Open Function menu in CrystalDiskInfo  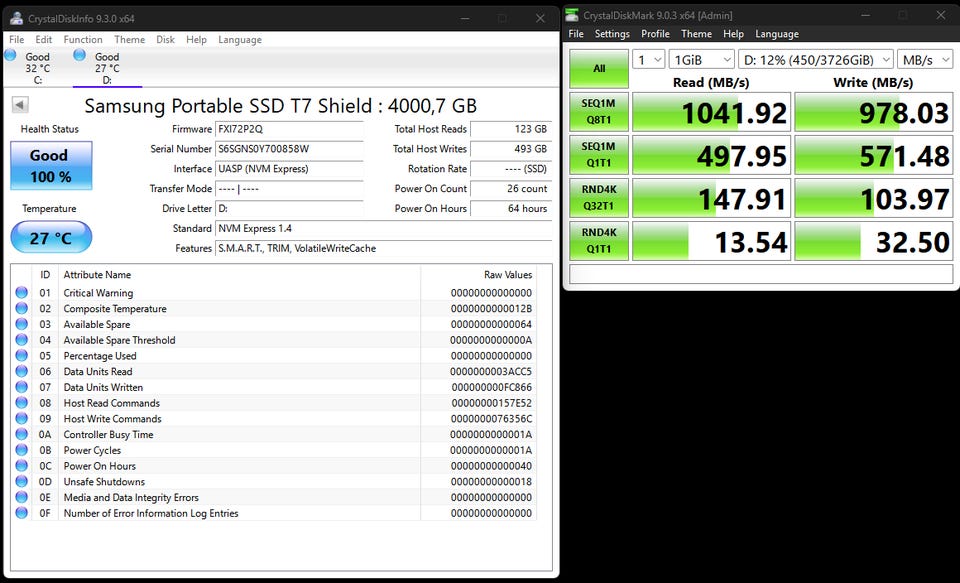click(x=83, y=40)
